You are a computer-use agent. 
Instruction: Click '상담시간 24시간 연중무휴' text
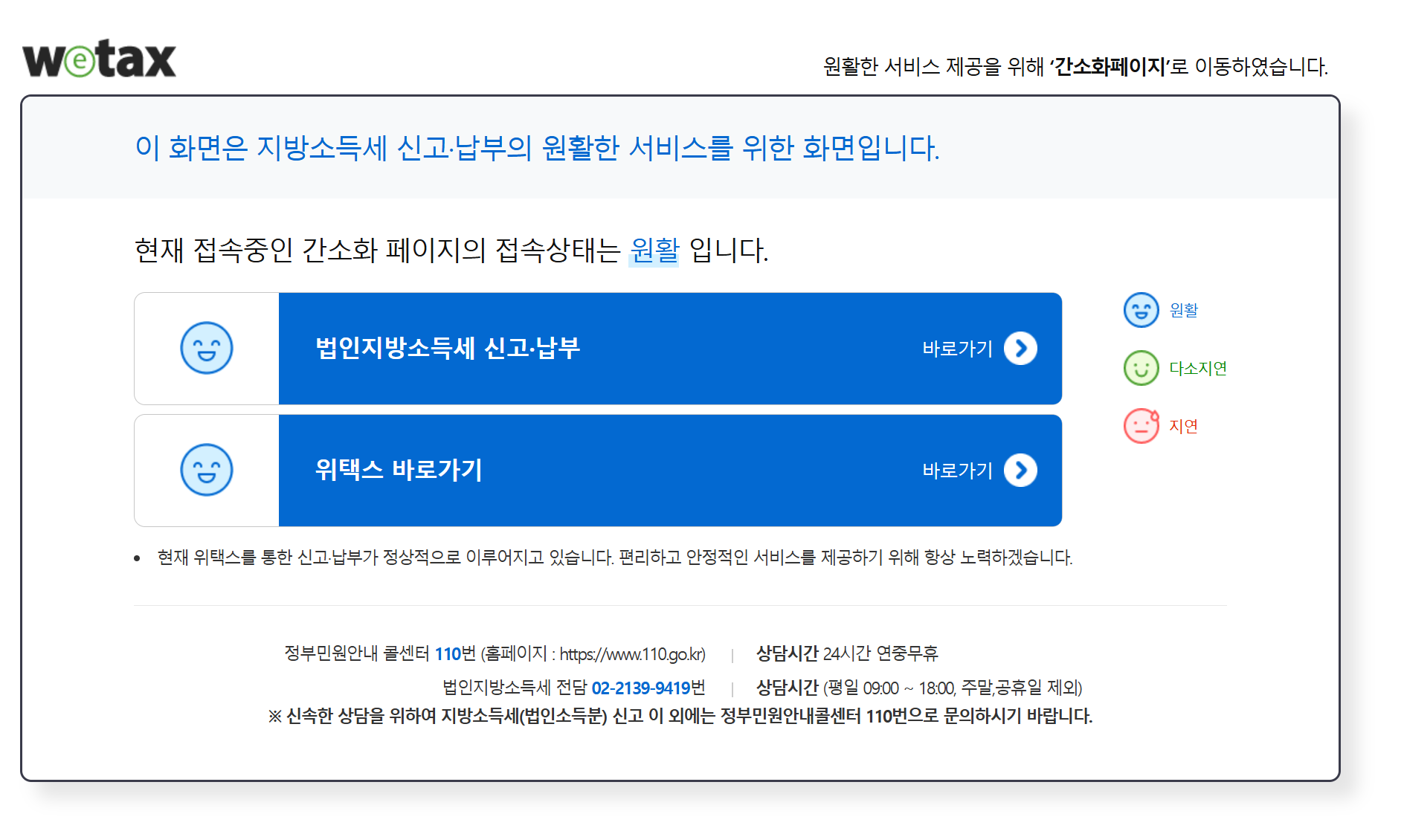[x=847, y=653]
